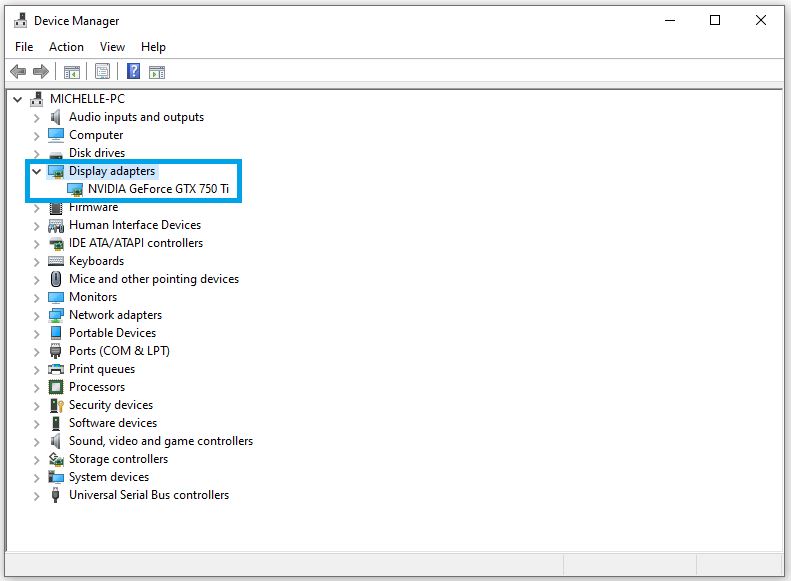This screenshot has height=581, width=791.
Task: Click the blue Help question mark icon
Action: click(133, 71)
